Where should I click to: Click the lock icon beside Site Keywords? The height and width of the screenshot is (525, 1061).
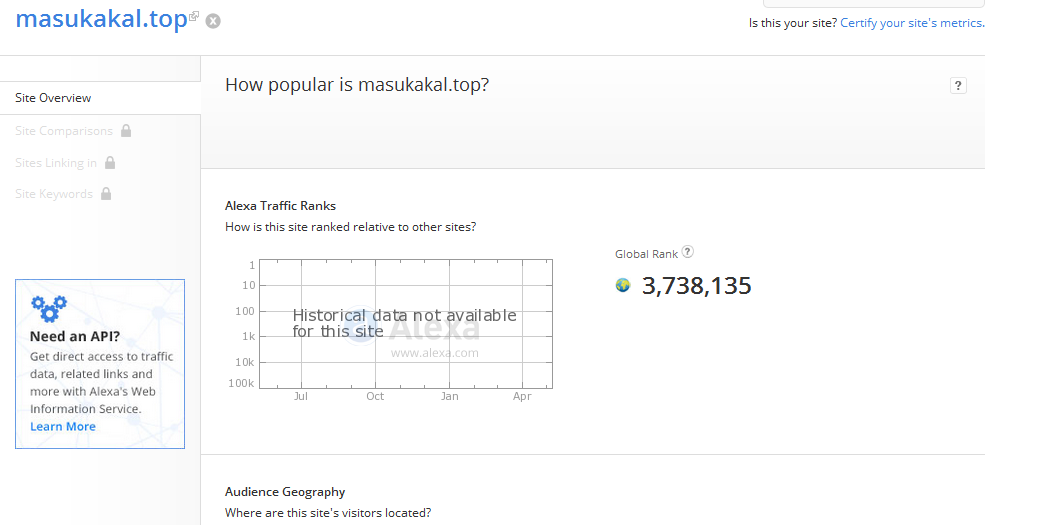pos(106,194)
